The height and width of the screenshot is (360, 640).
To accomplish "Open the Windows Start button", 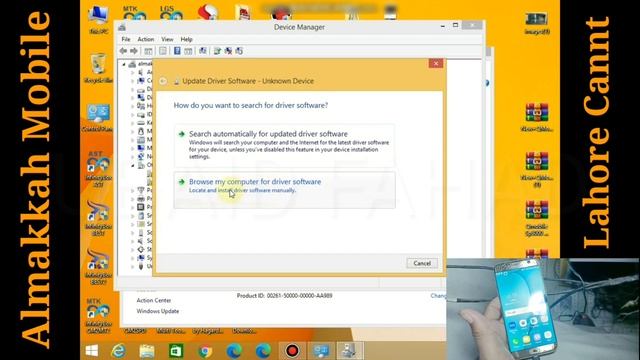I will tap(92, 351).
